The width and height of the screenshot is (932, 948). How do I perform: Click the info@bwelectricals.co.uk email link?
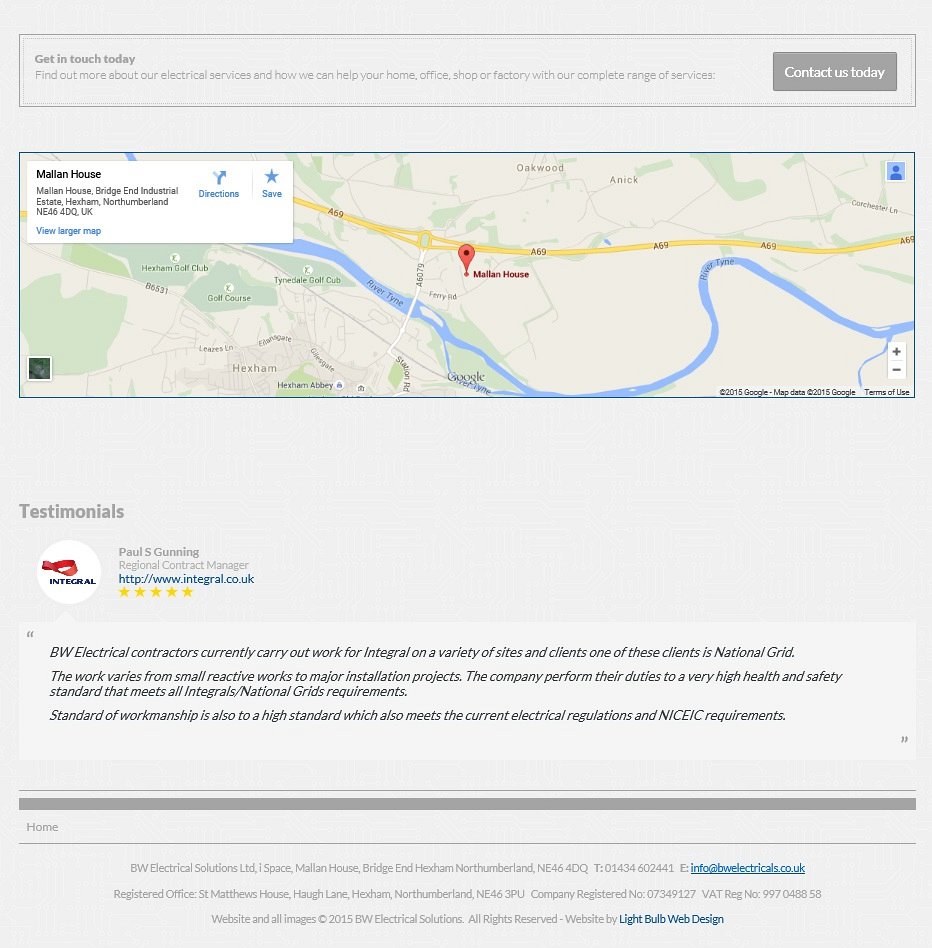click(x=748, y=868)
